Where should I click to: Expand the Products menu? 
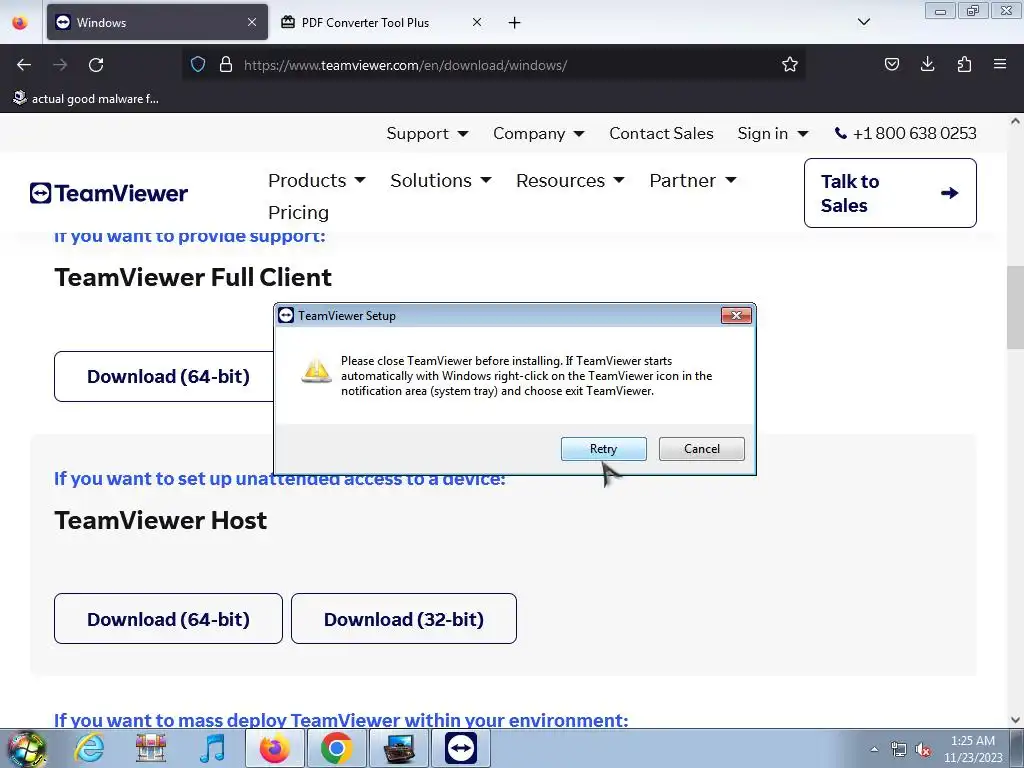point(317,180)
